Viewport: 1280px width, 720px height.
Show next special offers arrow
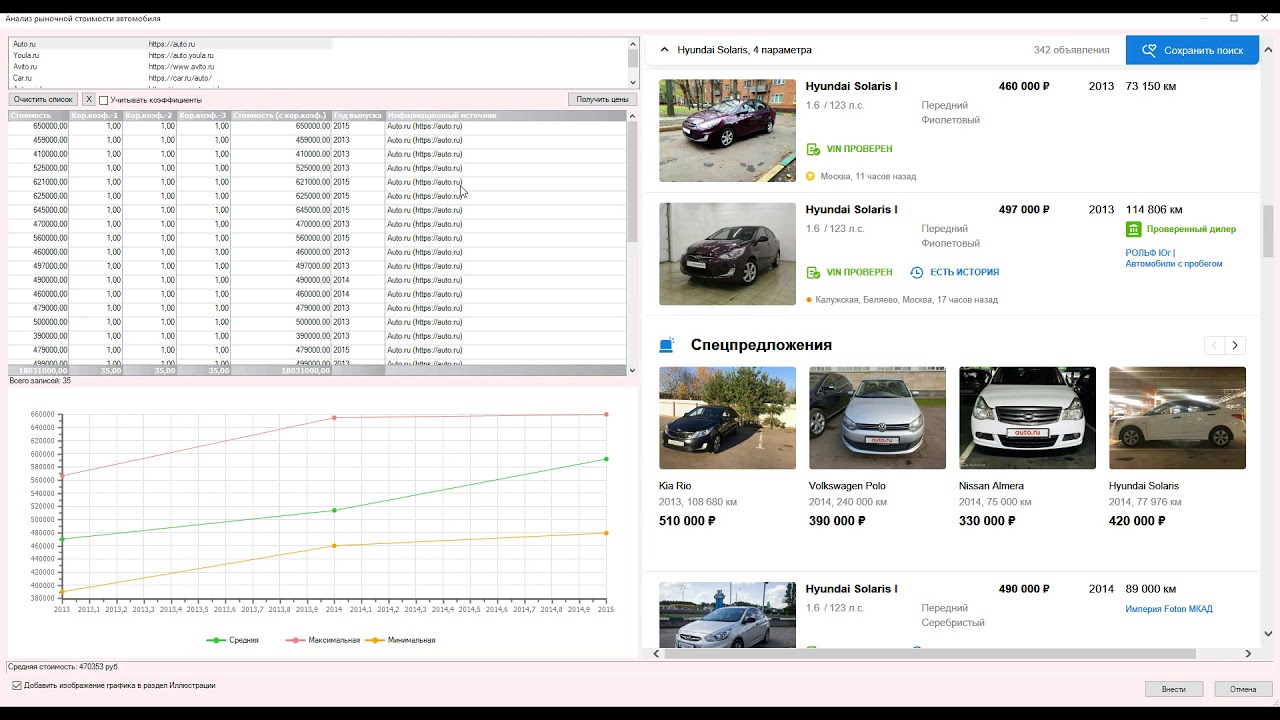[x=1235, y=345]
